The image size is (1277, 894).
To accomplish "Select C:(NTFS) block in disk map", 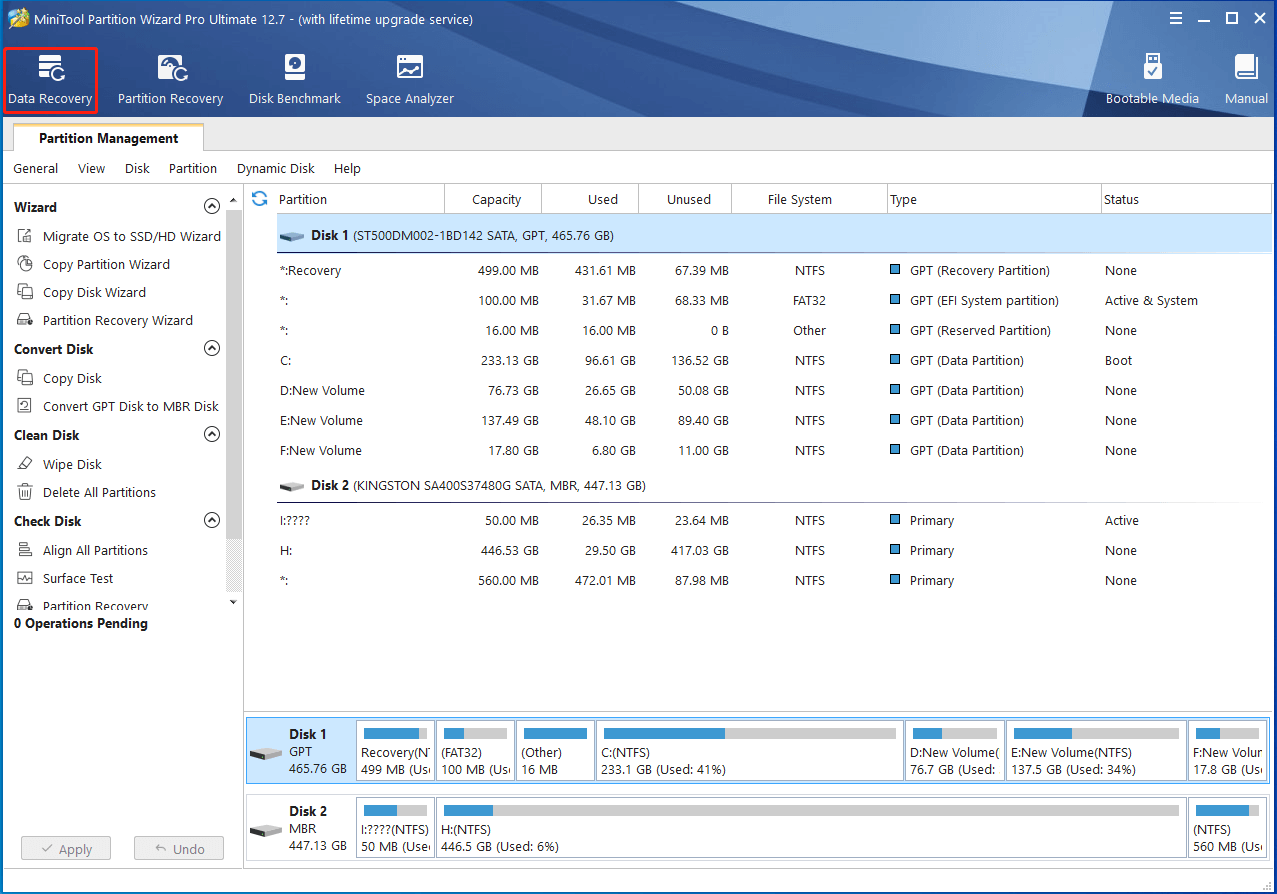I will click(750, 751).
